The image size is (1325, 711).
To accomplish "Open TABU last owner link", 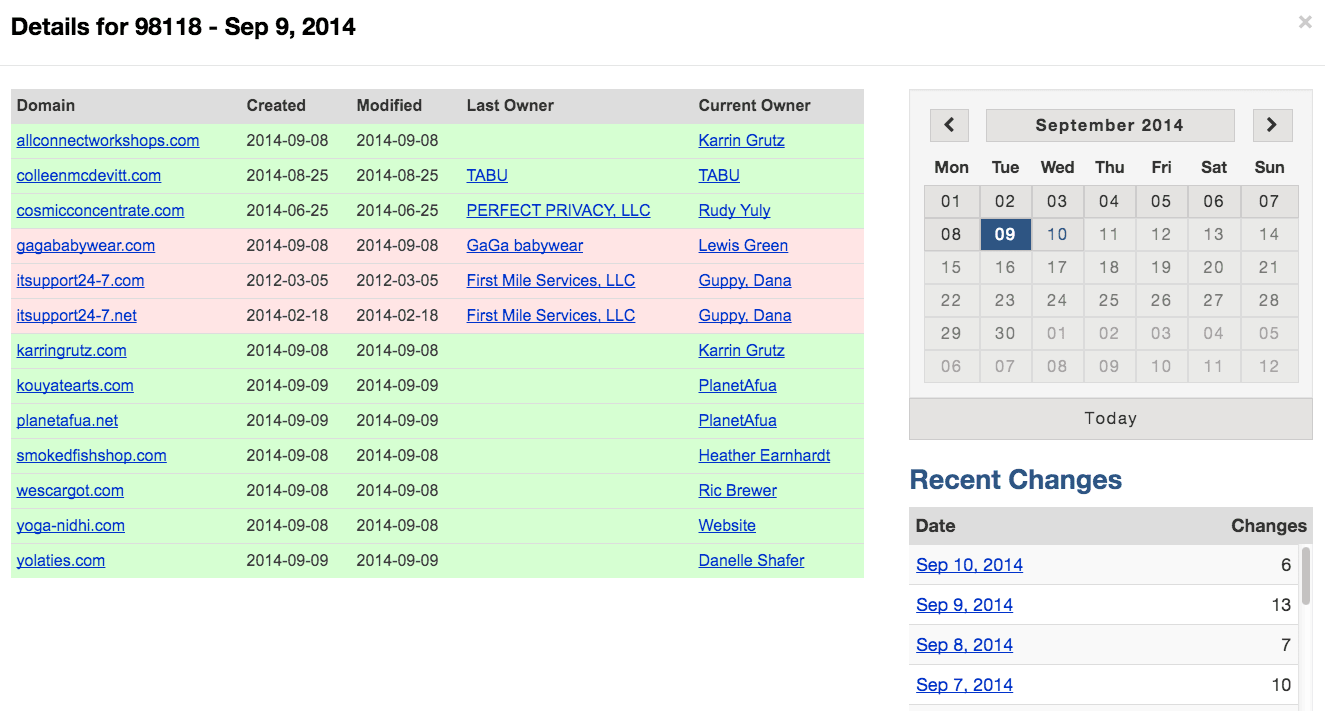I will 487,175.
